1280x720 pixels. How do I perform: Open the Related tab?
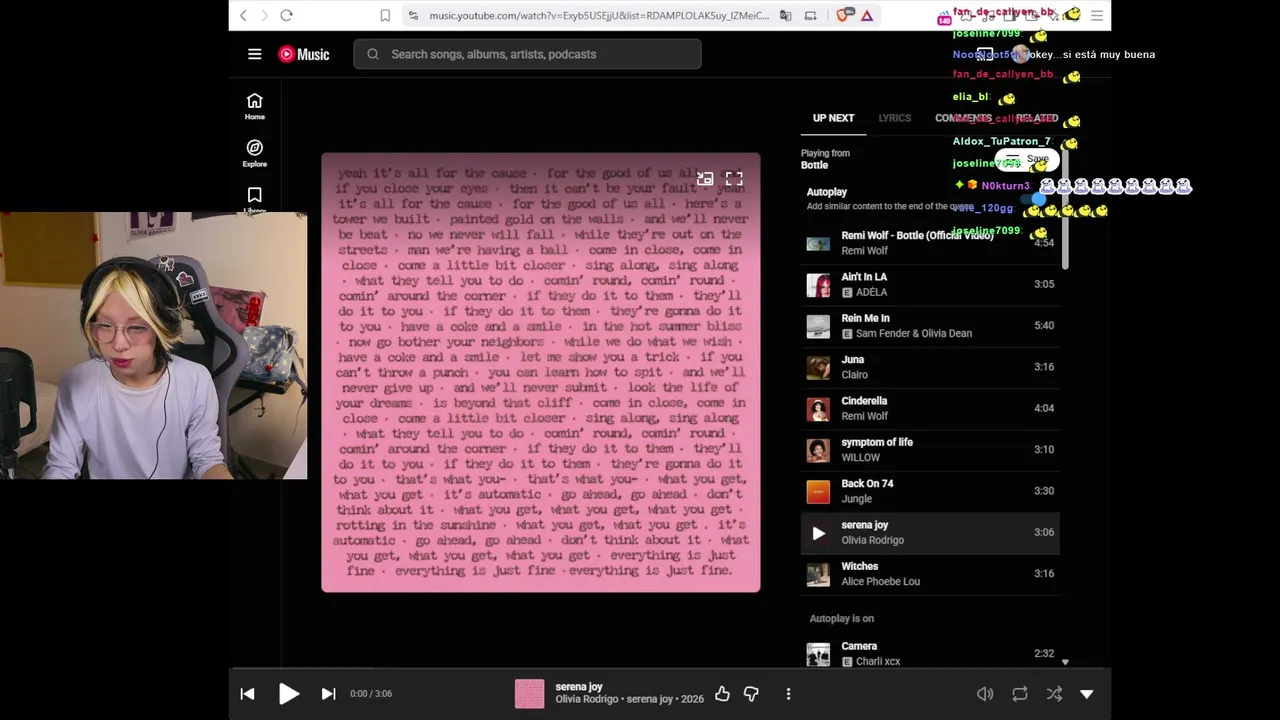click(x=1037, y=118)
